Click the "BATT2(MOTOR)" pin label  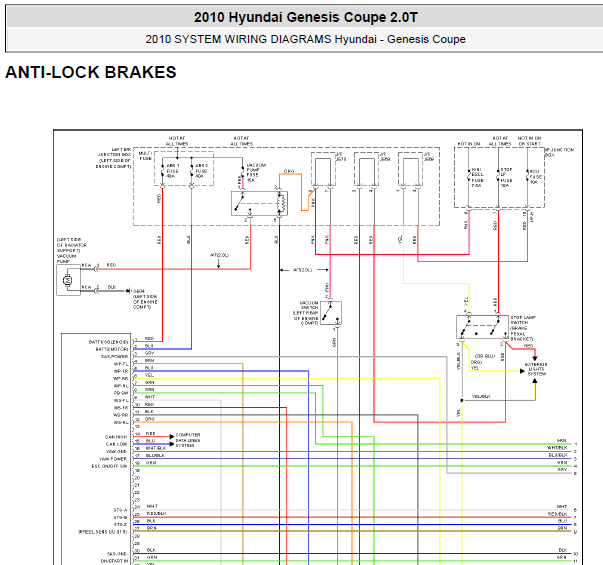(112, 349)
